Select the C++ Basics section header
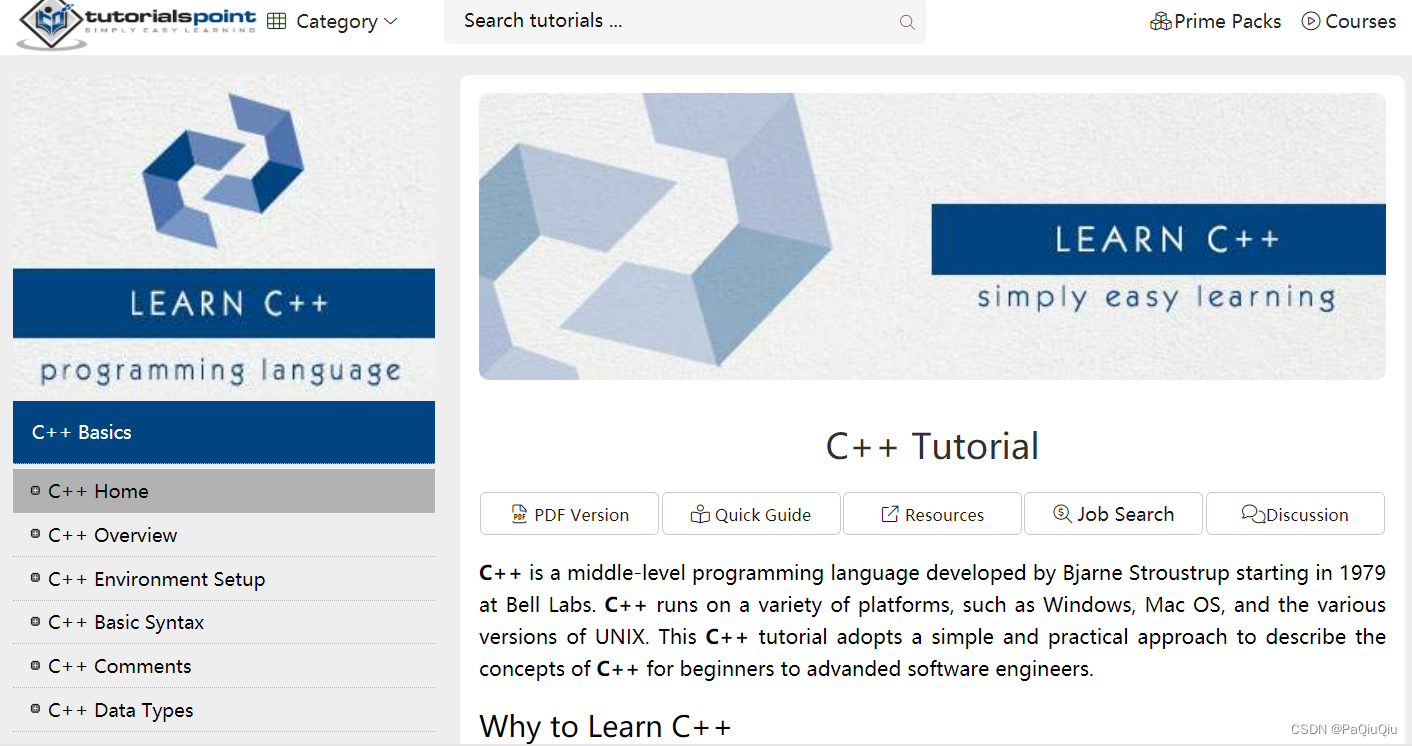The height and width of the screenshot is (746, 1412). pyautogui.click(x=224, y=432)
